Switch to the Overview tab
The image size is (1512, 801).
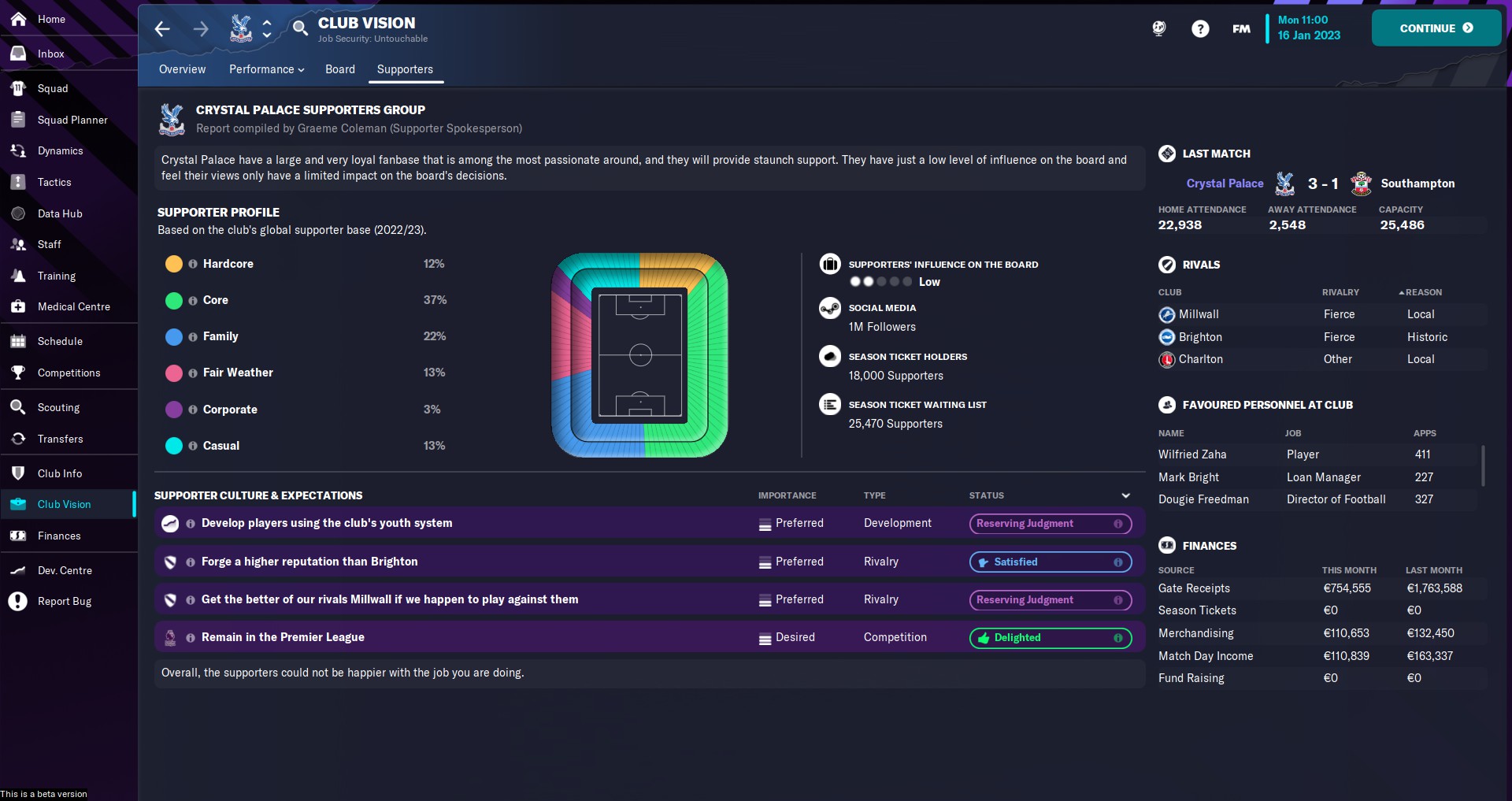click(x=182, y=69)
